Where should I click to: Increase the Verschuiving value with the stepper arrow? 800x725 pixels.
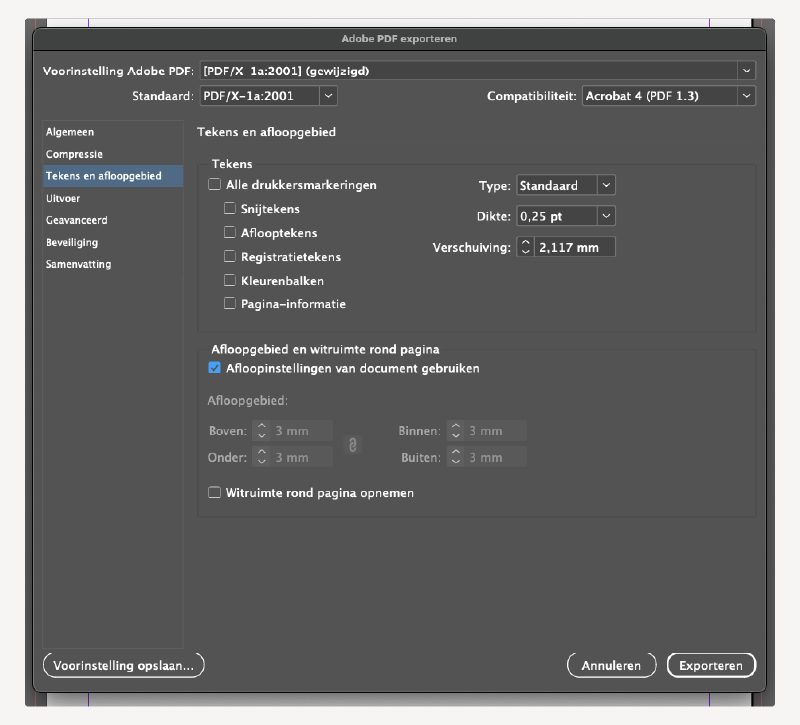point(525,243)
